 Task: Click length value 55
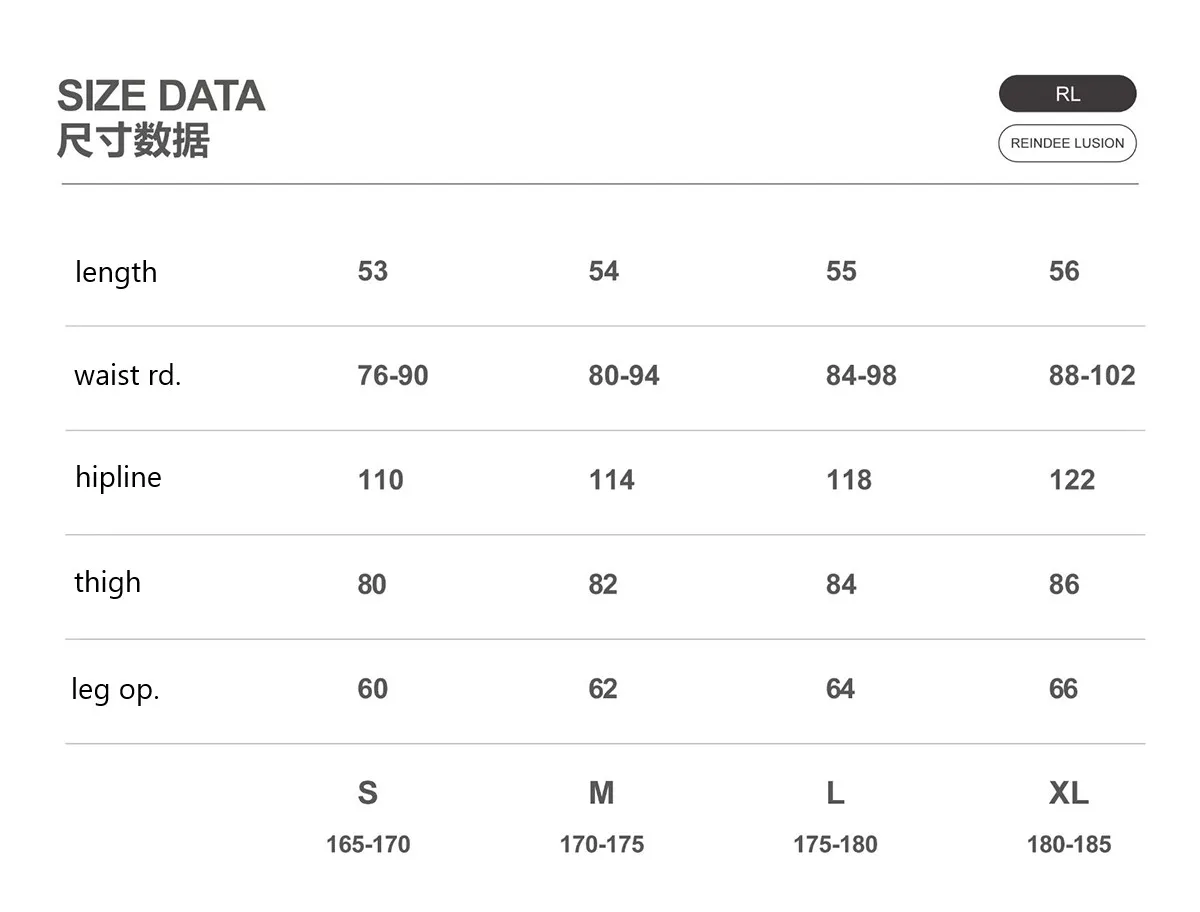click(841, 271)
